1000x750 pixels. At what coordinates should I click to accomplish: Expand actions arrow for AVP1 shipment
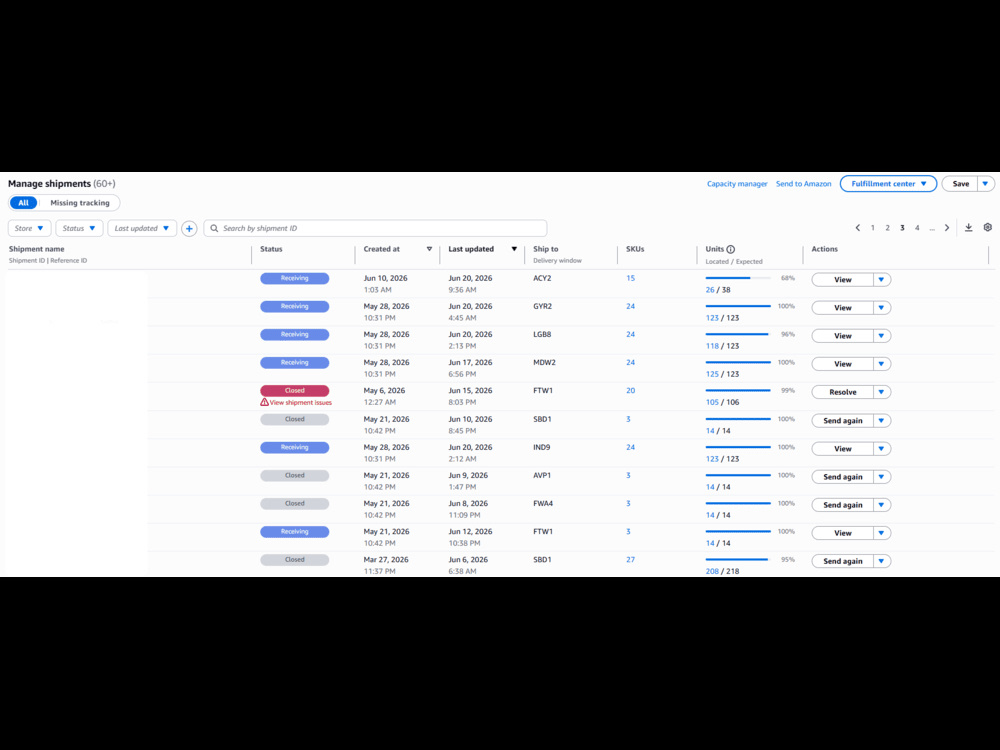pyautogui.click(x=881, y=477)
